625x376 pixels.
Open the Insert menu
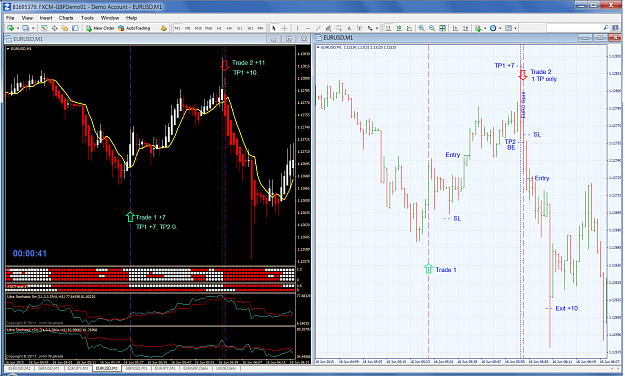pyautogui.click(x=46, y=18)
